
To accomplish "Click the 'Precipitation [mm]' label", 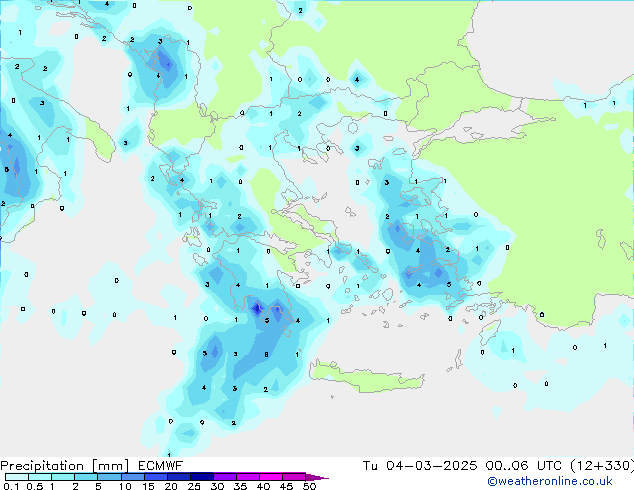I will click(x=64, y=466).
